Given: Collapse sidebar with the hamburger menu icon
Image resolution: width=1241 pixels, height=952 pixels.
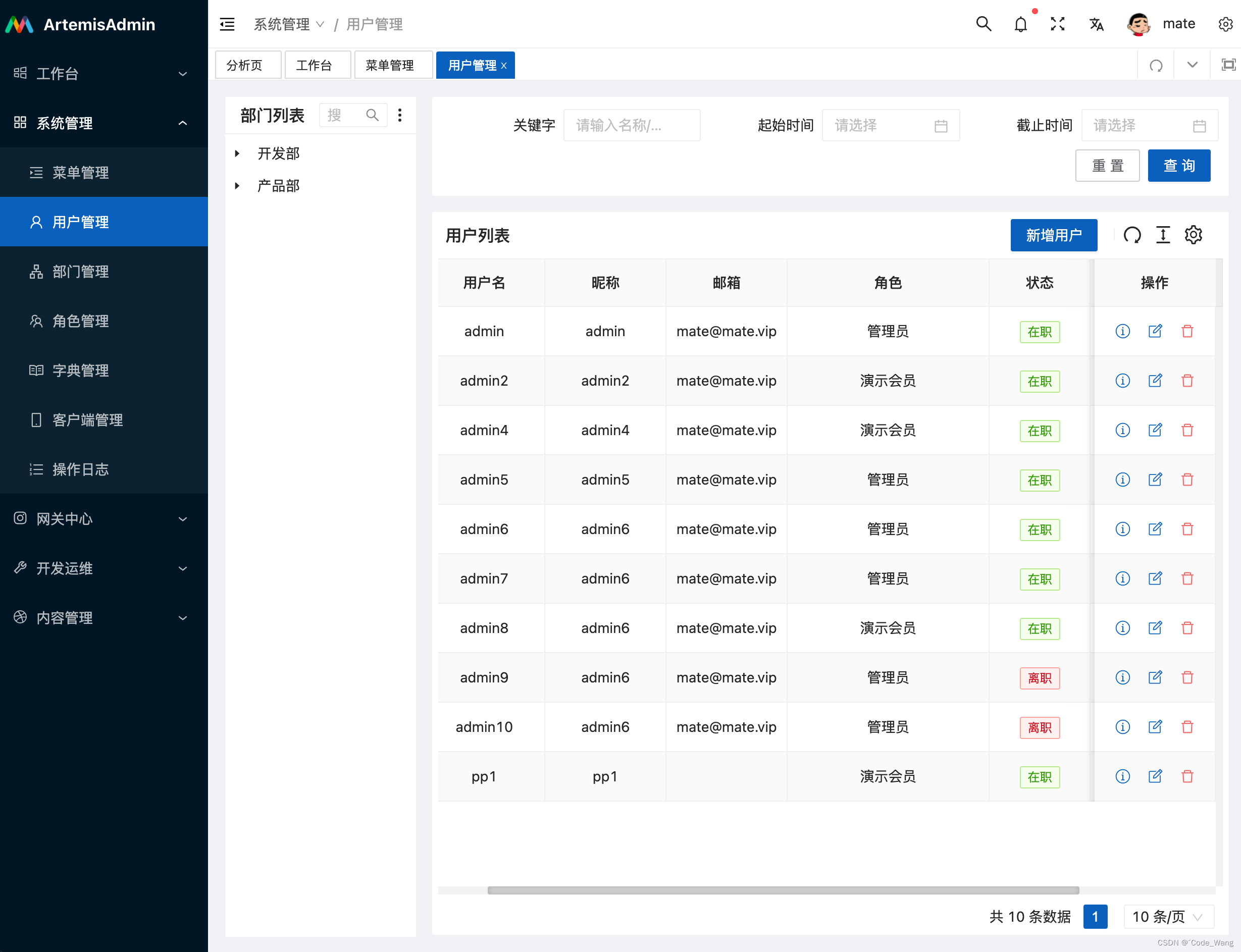Looking at the screenshot, I should 227,24.
